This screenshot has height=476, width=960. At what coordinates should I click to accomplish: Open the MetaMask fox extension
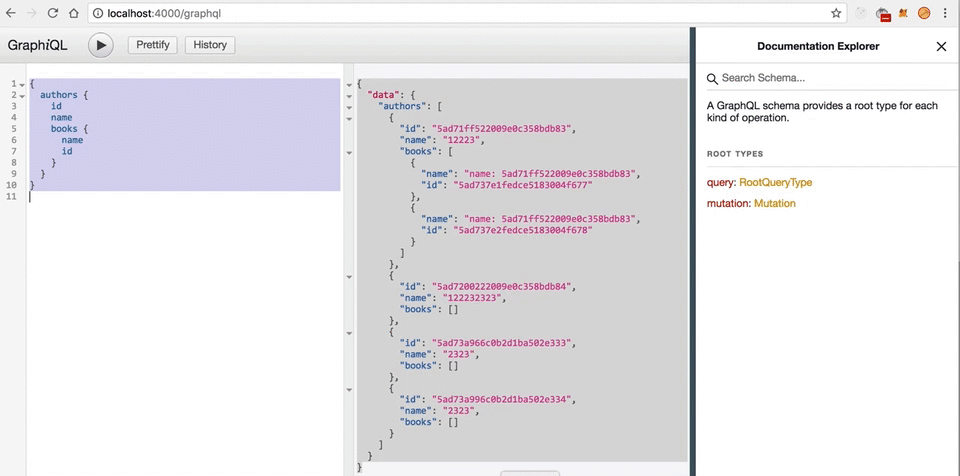coord(902,13)
